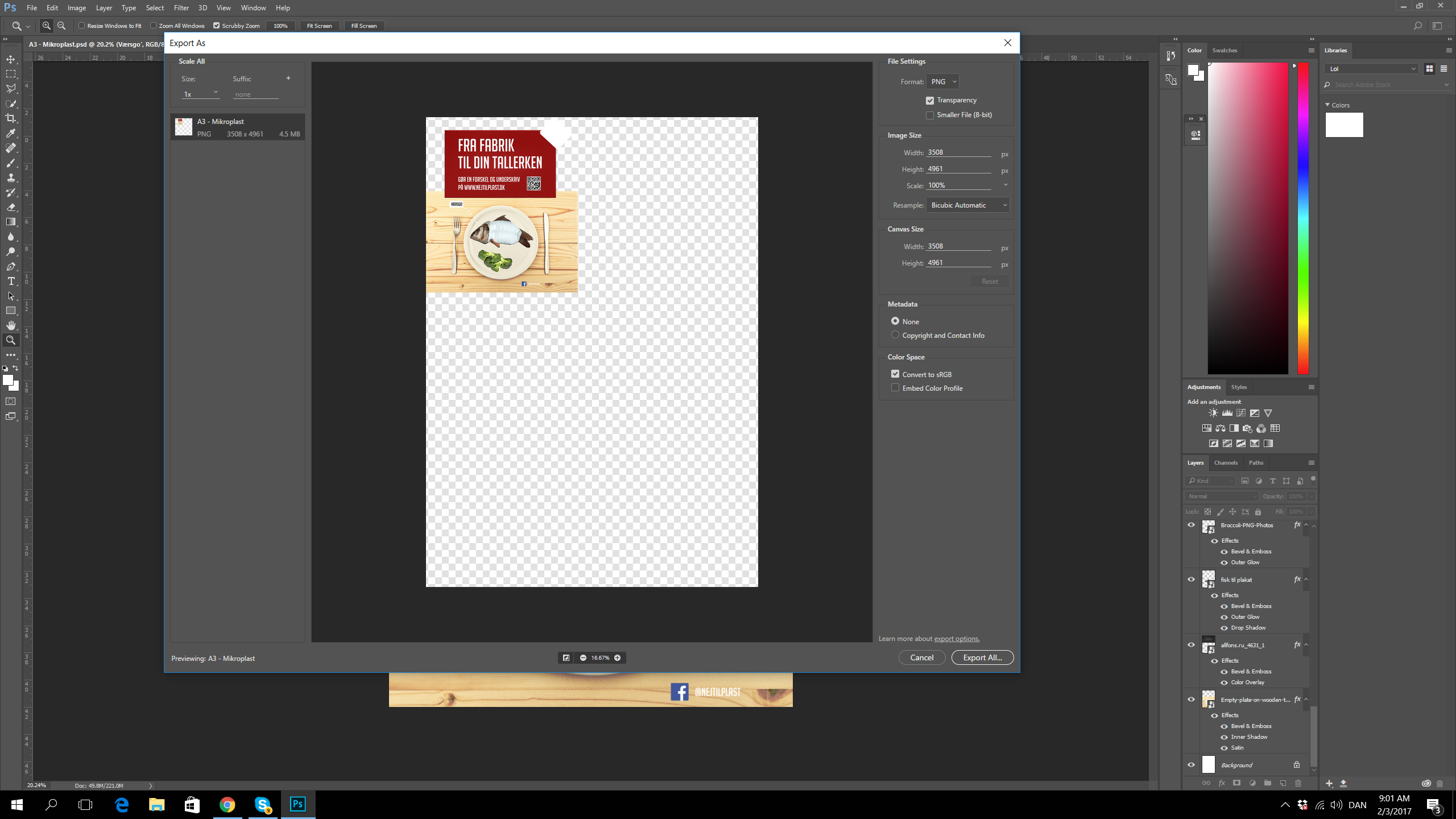Select the Eraser tool
This screenshot has height=819, width=1456.
(x=11, y=207)
